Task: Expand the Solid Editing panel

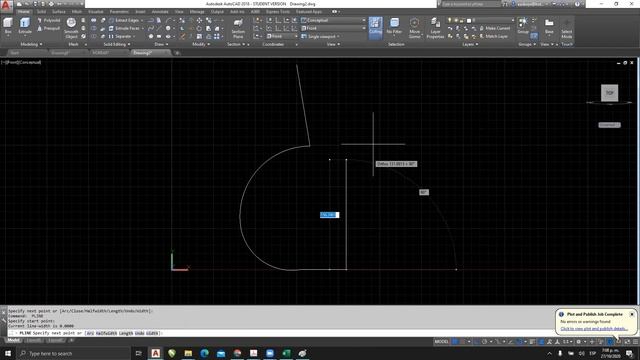Action: pyautogui.click(x=117, y=44)
